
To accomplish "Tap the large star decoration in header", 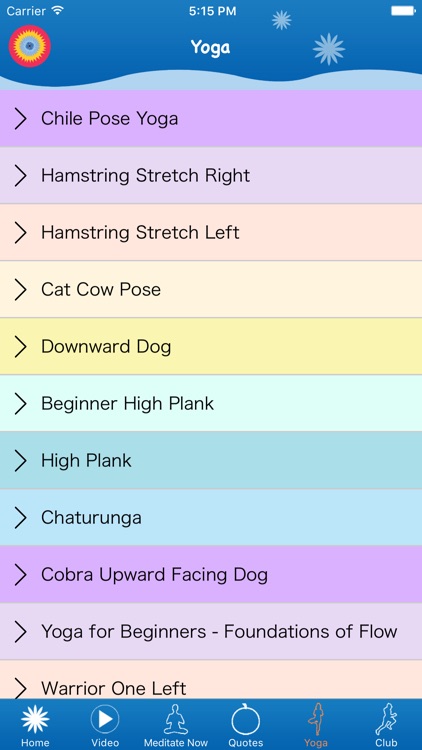I will (x=329, y=49).
